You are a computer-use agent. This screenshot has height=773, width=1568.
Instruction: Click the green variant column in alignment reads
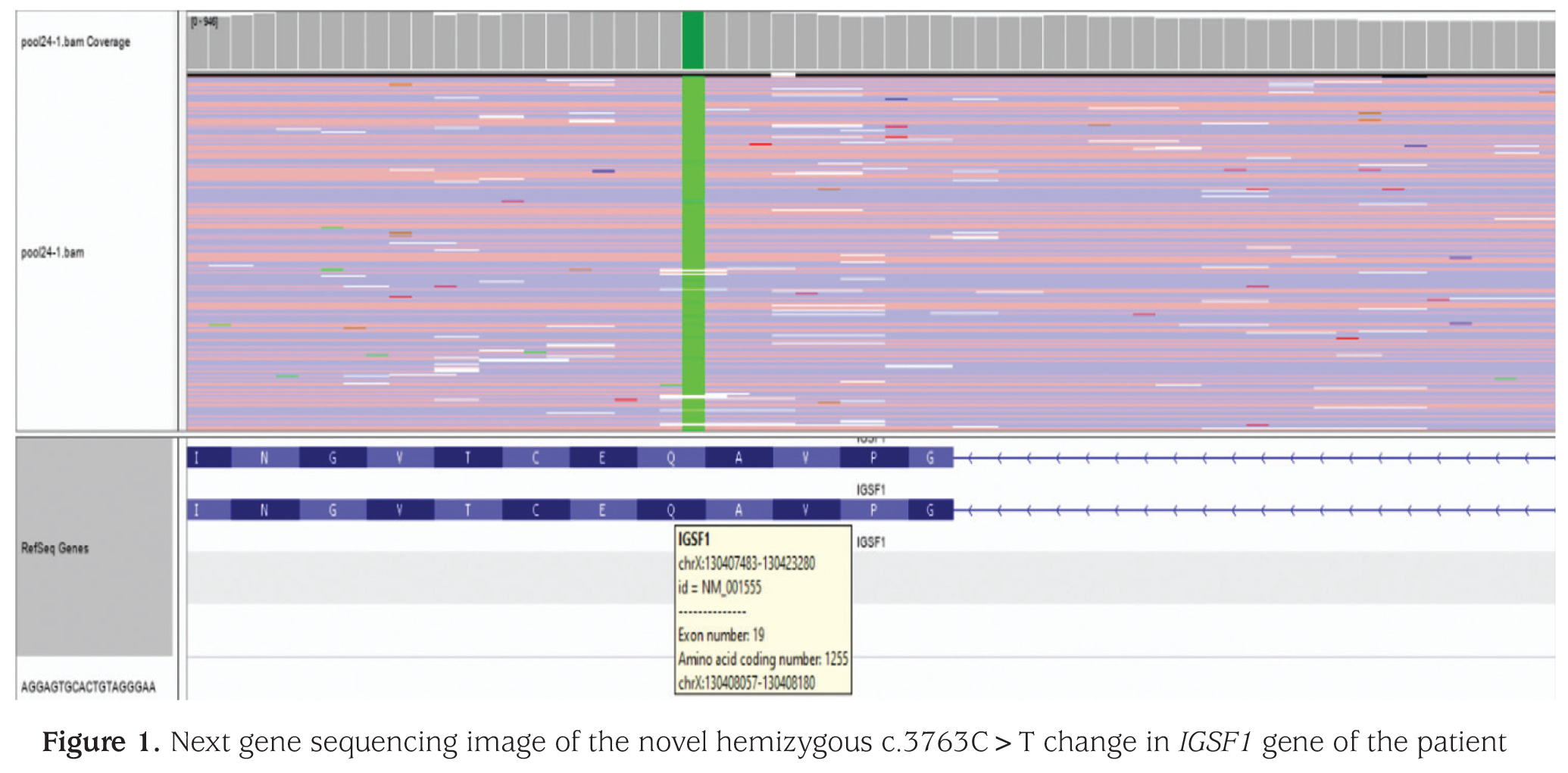click(x=693, y=254)
